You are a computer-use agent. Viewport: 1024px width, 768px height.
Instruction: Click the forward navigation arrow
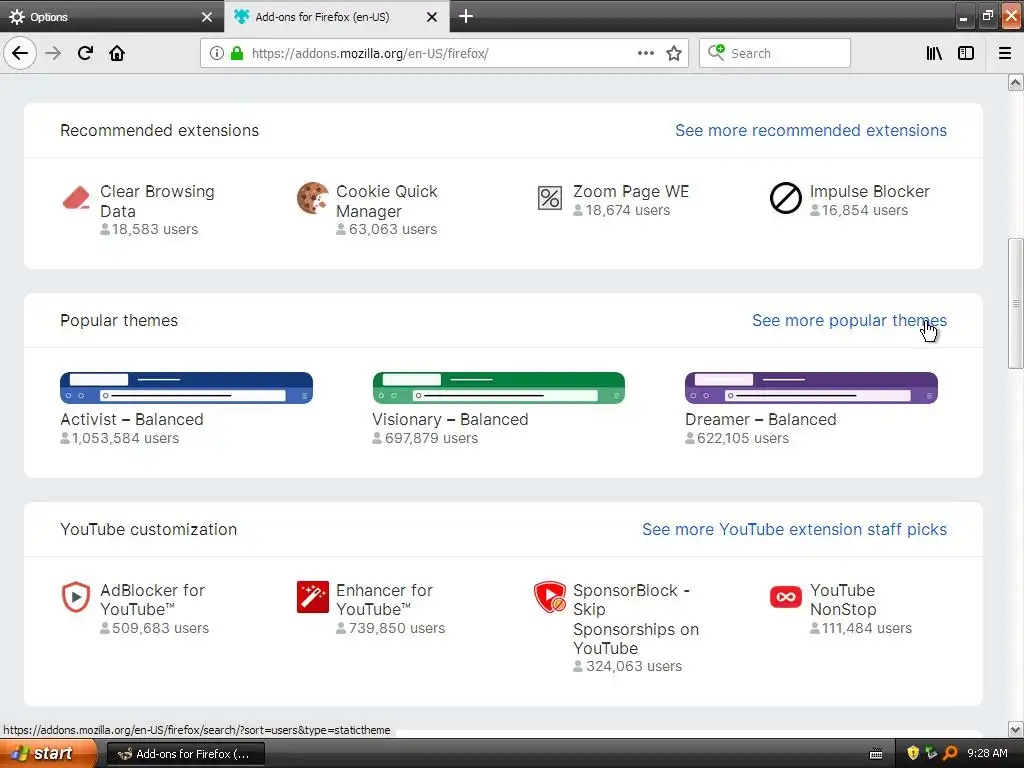pos(53,53)
